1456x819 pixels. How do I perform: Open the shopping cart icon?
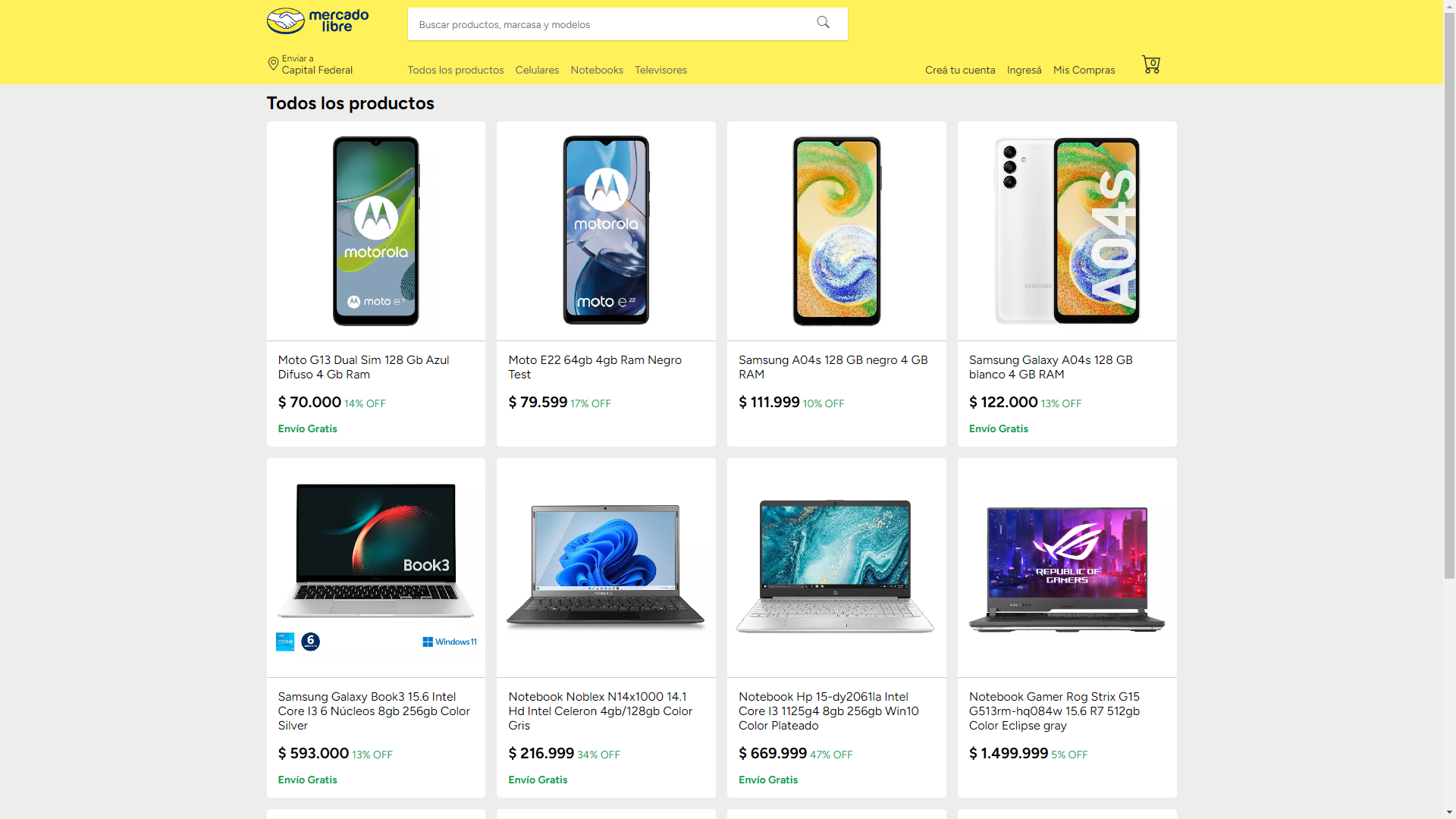coord(1151,64)
